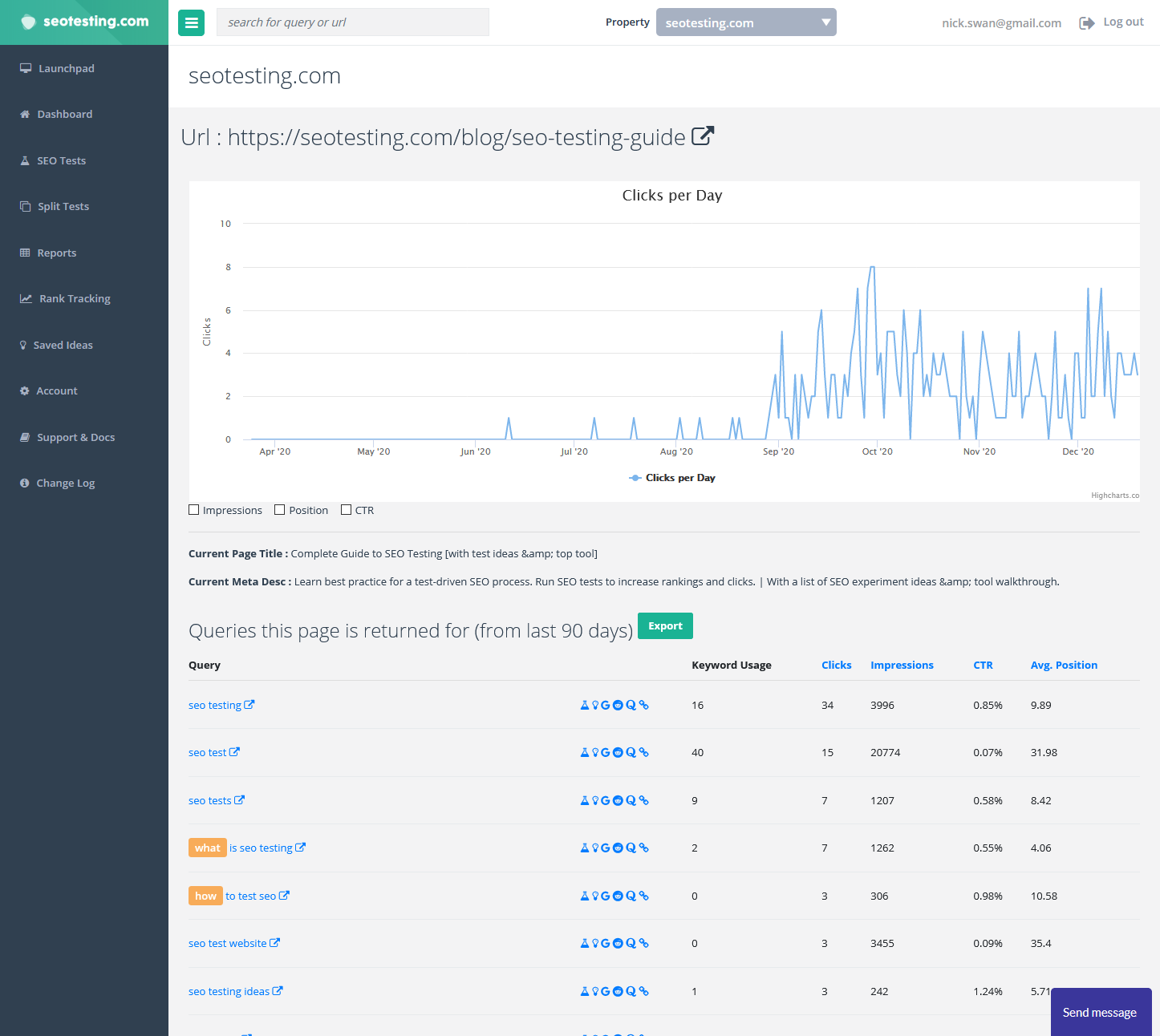Viewport: 1160px width, 1036px height.
Task: Sort the table by Impressions column
Action: tap(902, 665)
